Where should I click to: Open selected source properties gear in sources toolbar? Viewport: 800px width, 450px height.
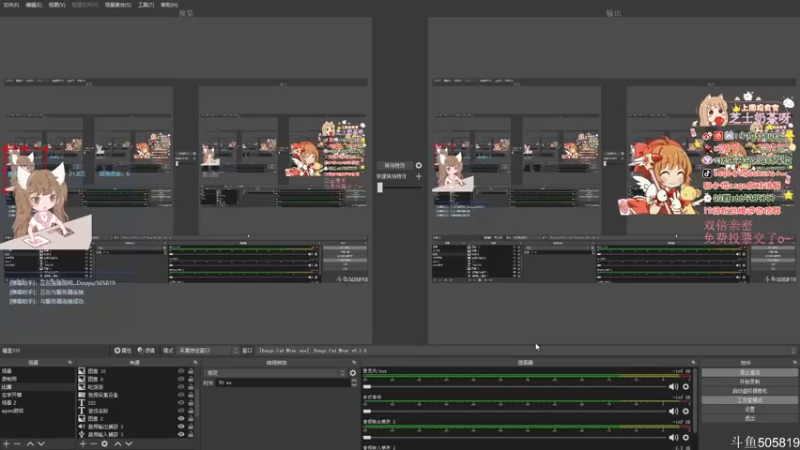pos(105,444)
